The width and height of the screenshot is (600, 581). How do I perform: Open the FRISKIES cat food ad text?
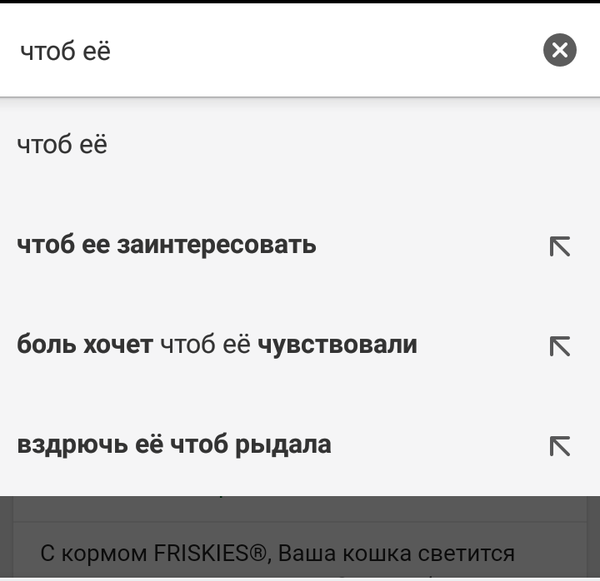pos(277,553)
